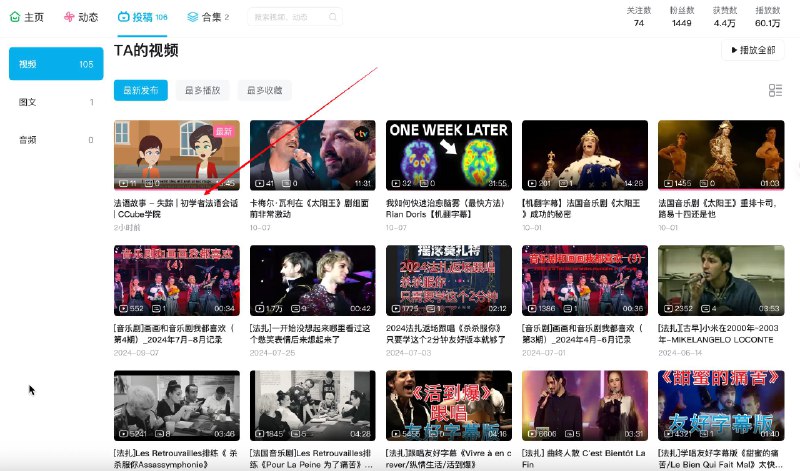Open the 太阳王 成功的秘密 thumbnail

coord(585,155)
